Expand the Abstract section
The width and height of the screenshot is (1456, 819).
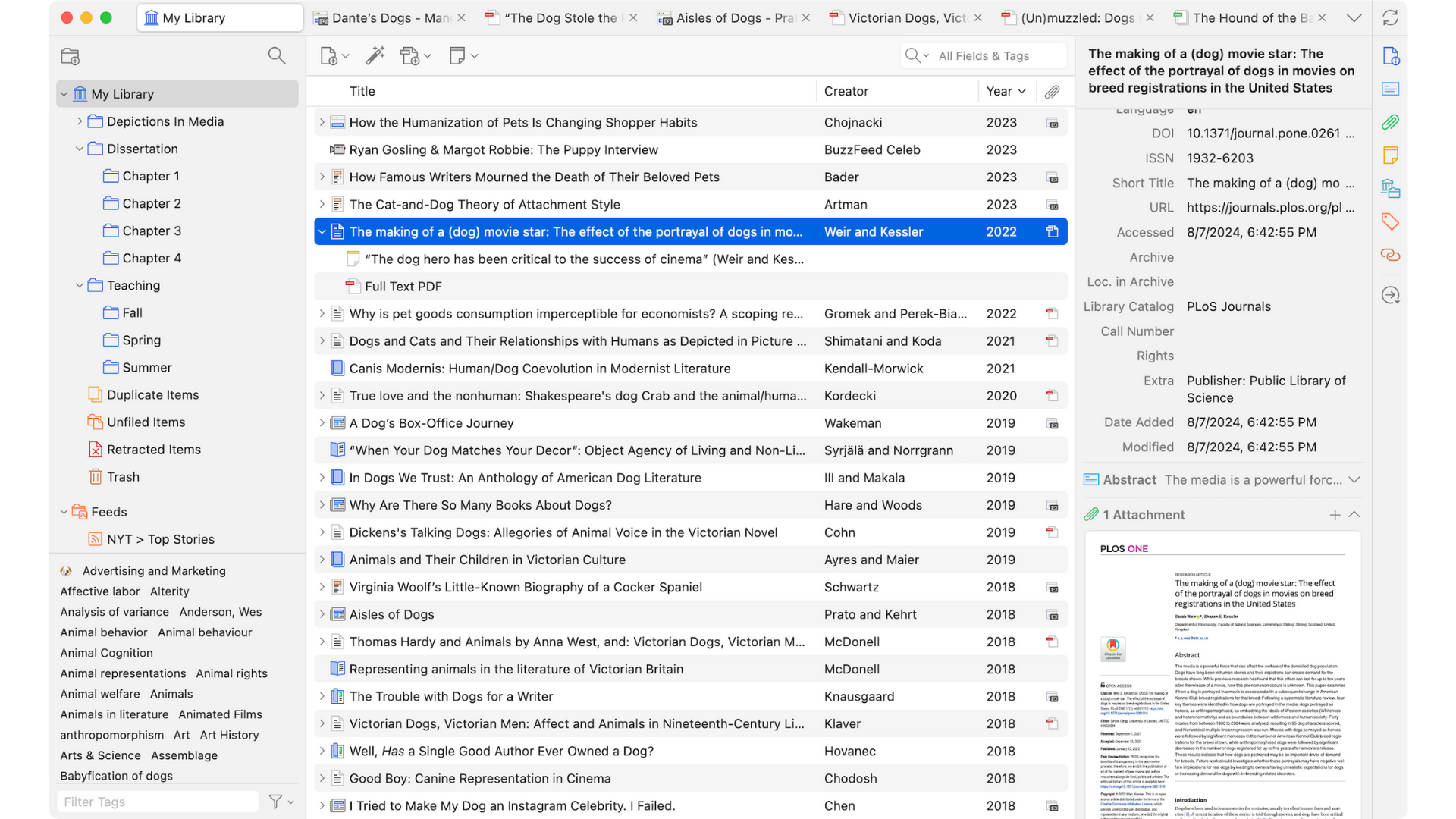click(x=1354, y=480)
